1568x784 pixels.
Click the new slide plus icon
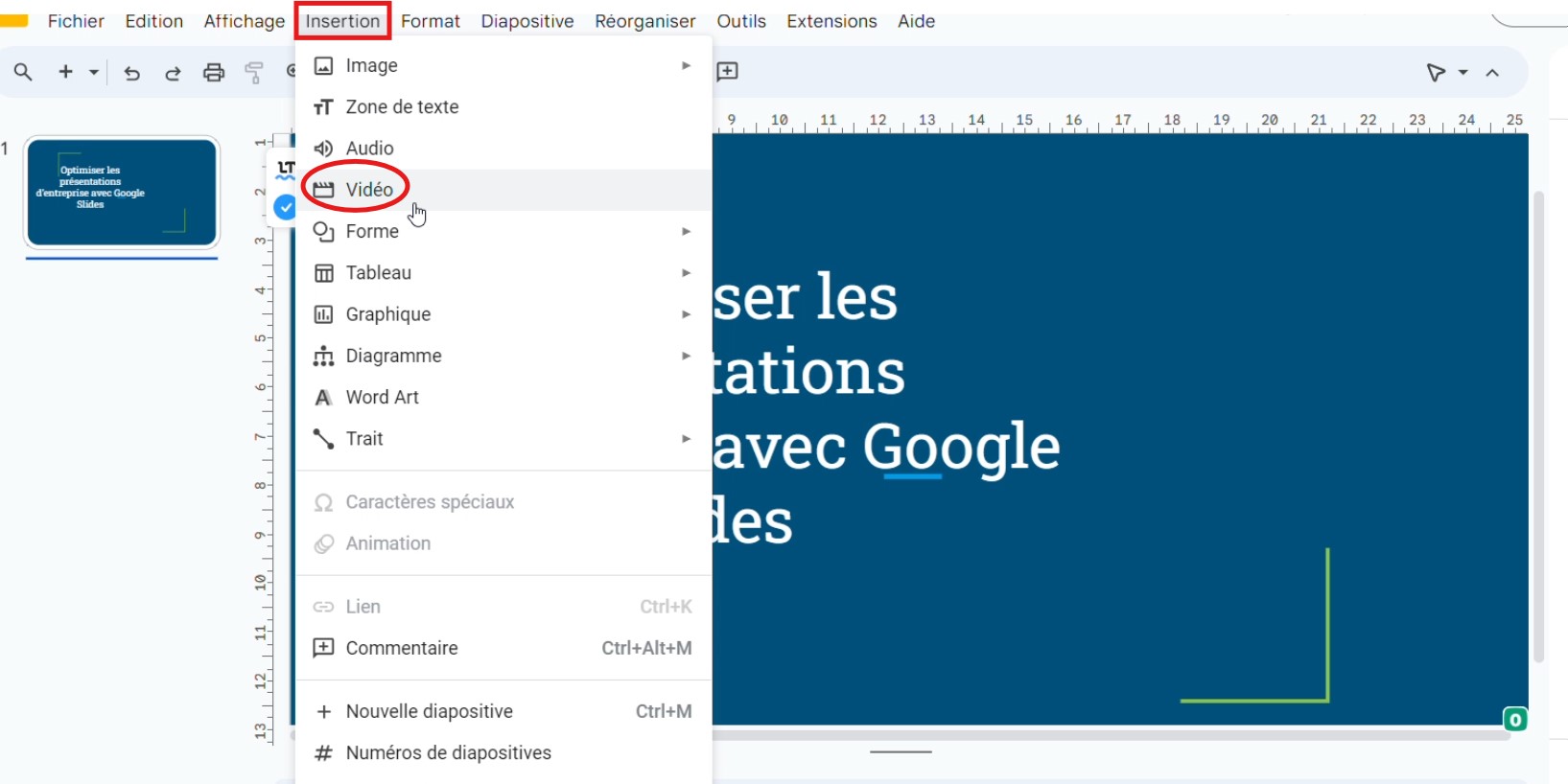(65, 72)
